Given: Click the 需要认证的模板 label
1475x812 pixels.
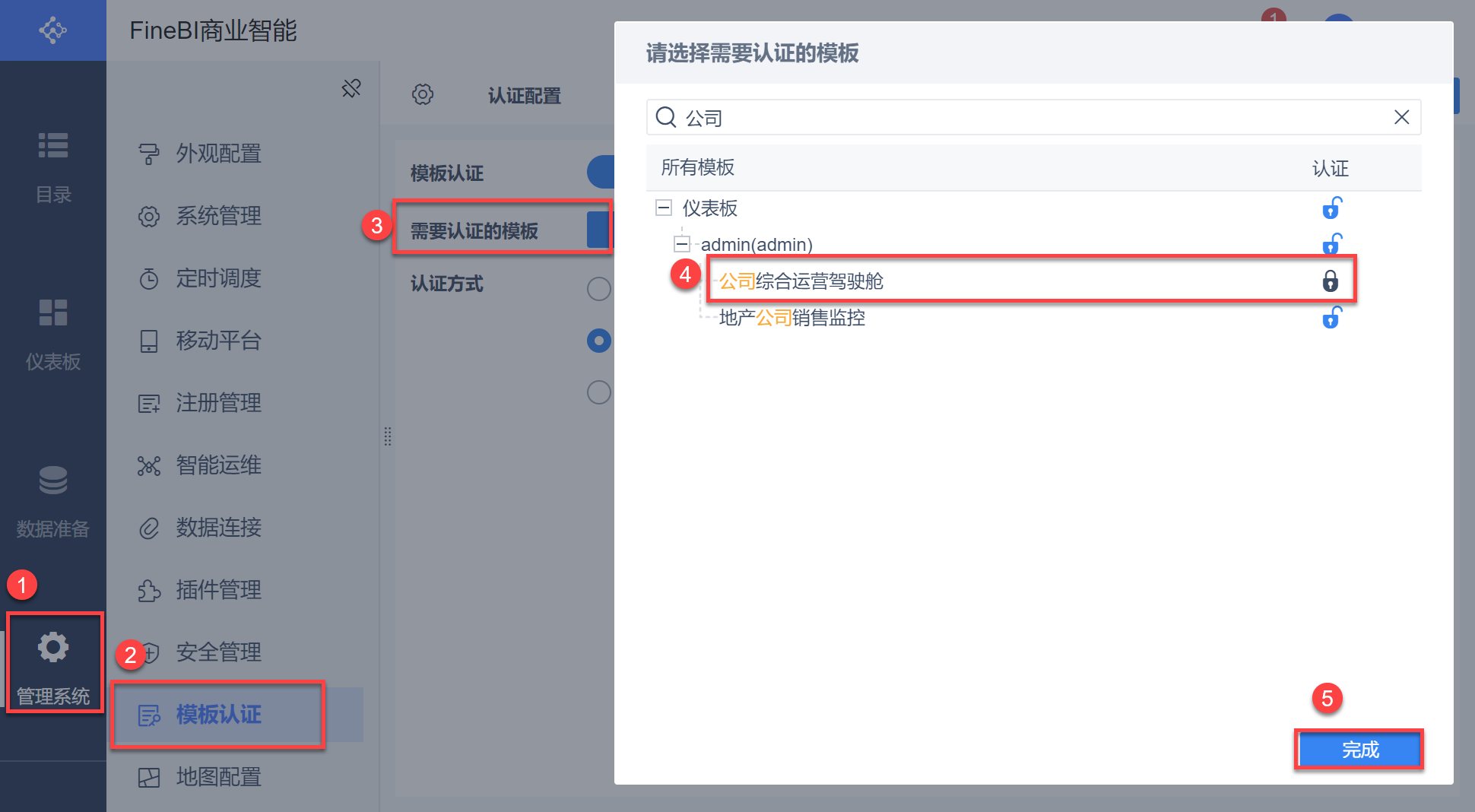Looking at the screenshot, I should tap(474, 231).
